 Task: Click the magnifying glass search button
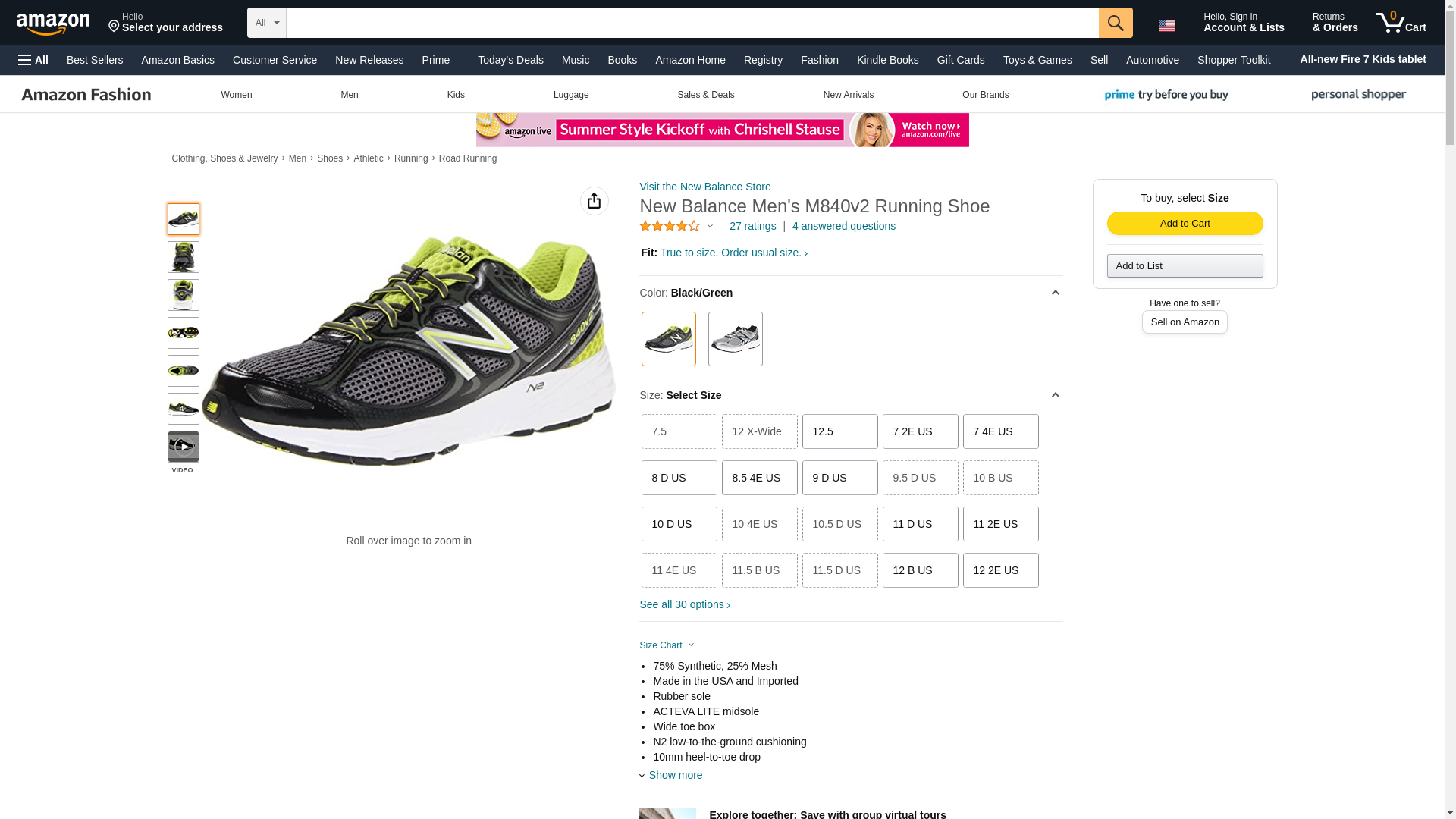click(x=1115, y=23)
